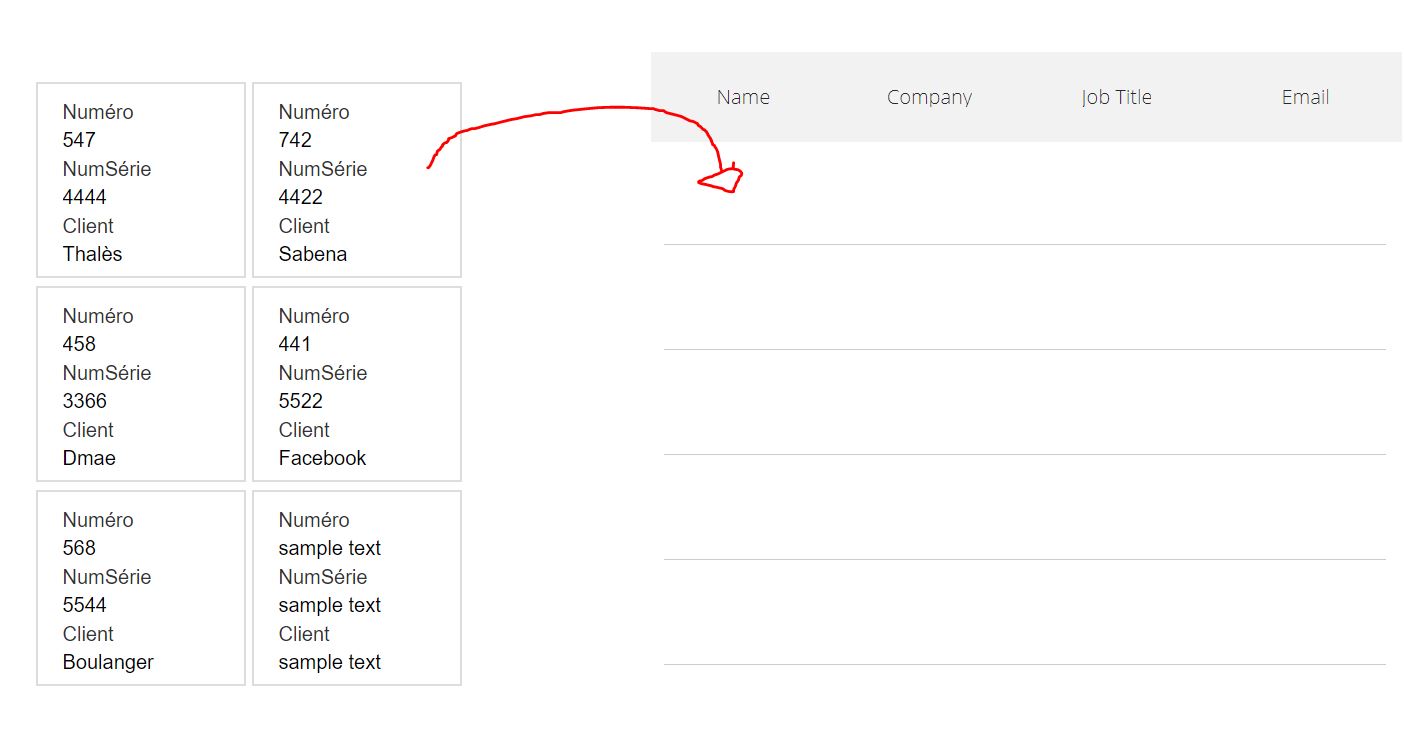Select the Sabena client card

[x=357, y=180]
